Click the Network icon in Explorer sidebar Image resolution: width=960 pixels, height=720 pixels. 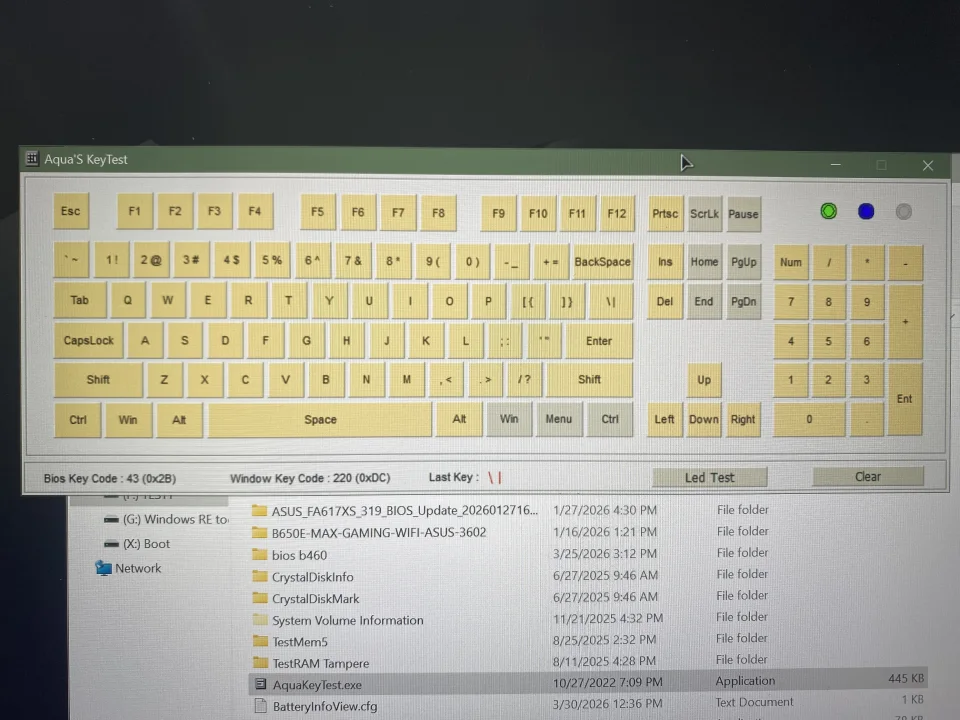pos(103,568)
